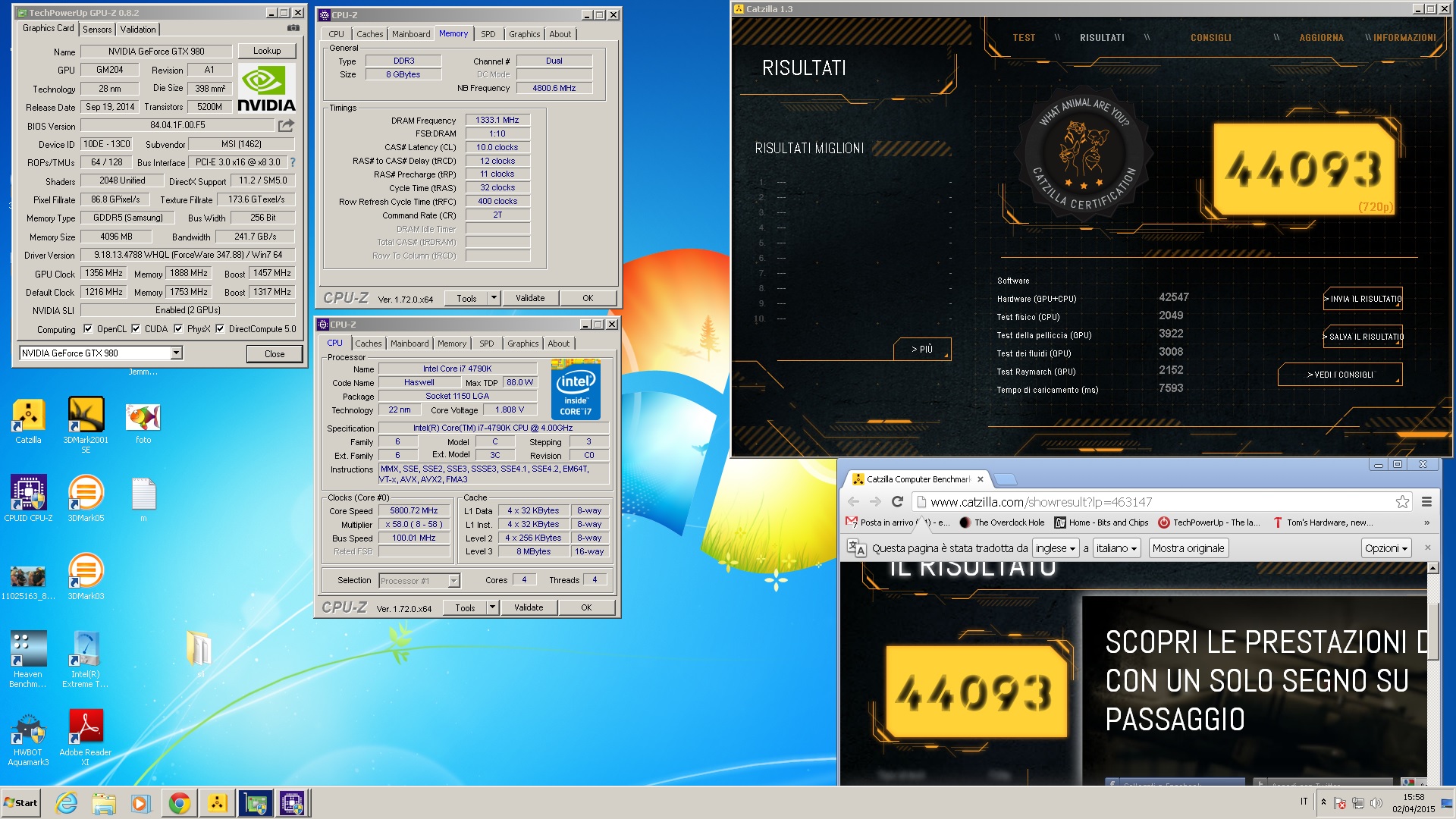The width and height of the screenshot is (1456, 819).
Task: Open the SPD tab in the upper CPU-Z window
Action: [x=488, y=34]
